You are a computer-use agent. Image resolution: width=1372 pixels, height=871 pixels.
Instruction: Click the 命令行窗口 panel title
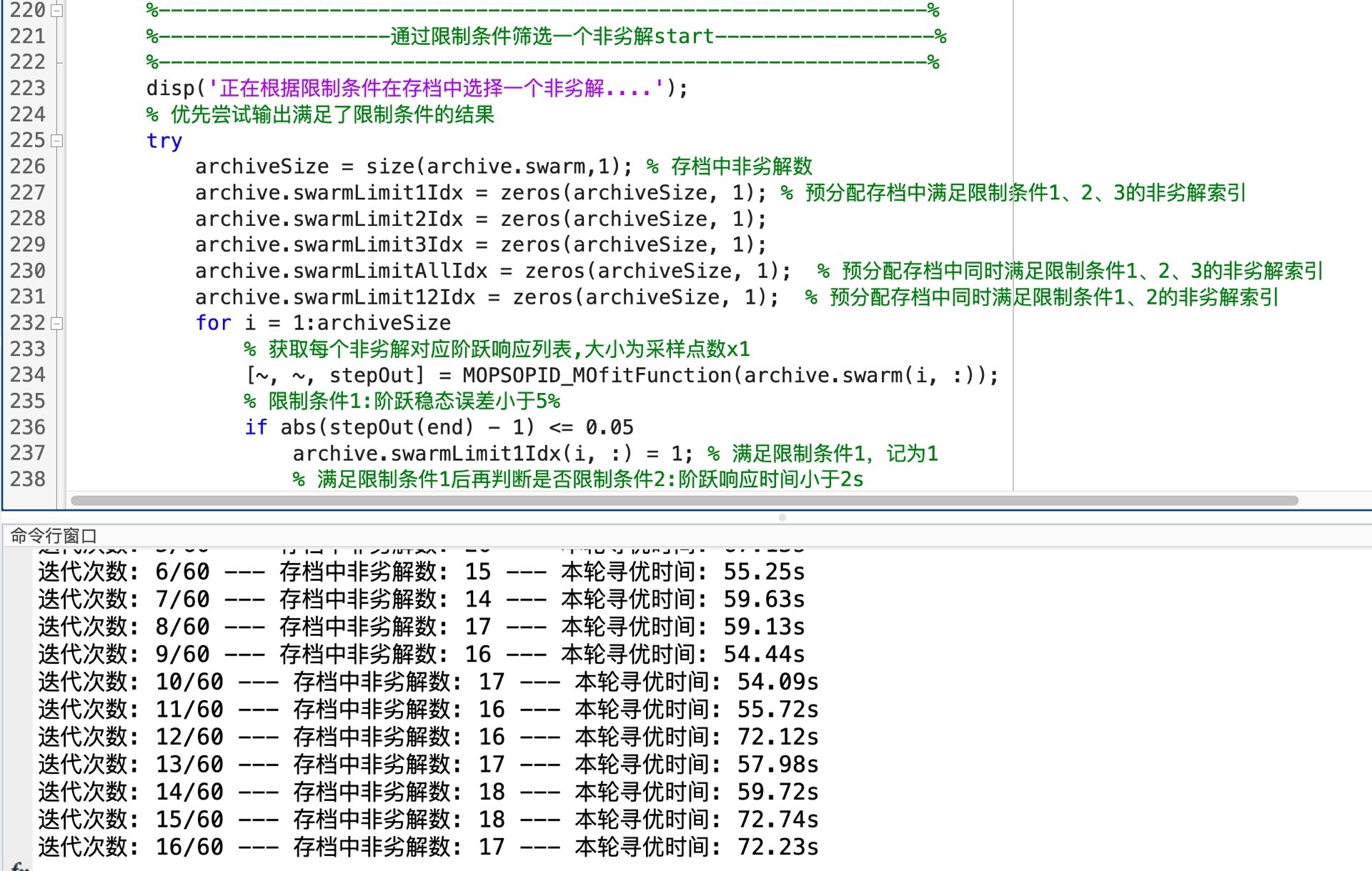tap(54, 535)
